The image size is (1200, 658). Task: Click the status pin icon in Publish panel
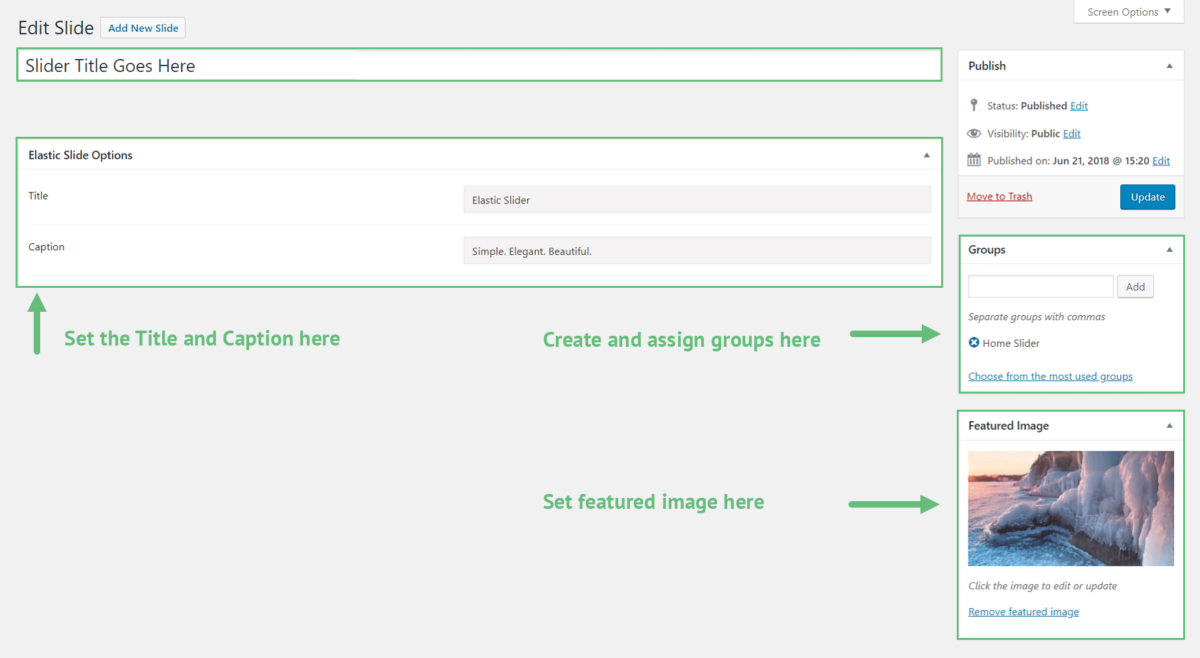coord(975,106)
